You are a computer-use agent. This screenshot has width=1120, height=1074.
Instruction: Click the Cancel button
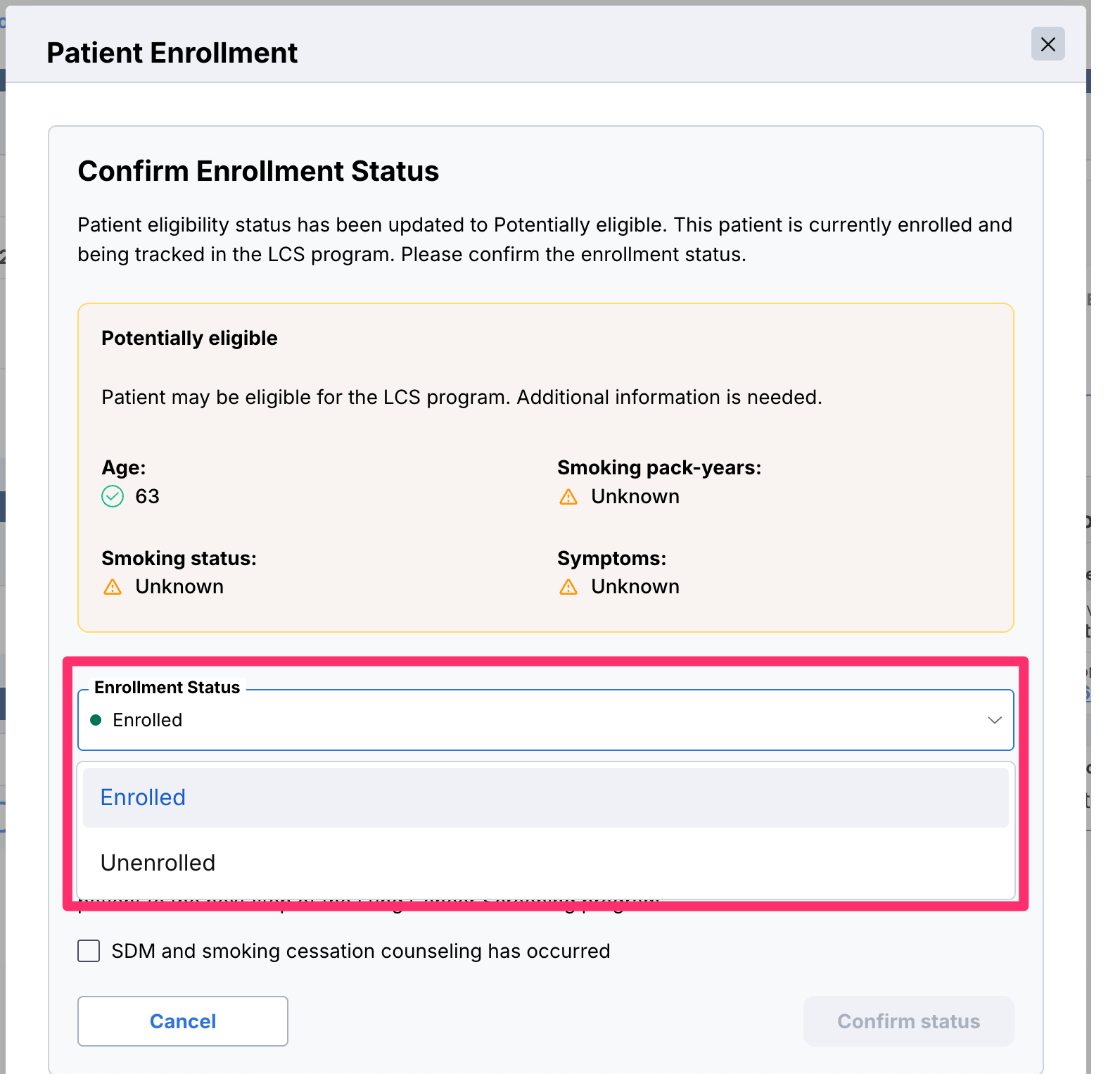click(183, 1021)
